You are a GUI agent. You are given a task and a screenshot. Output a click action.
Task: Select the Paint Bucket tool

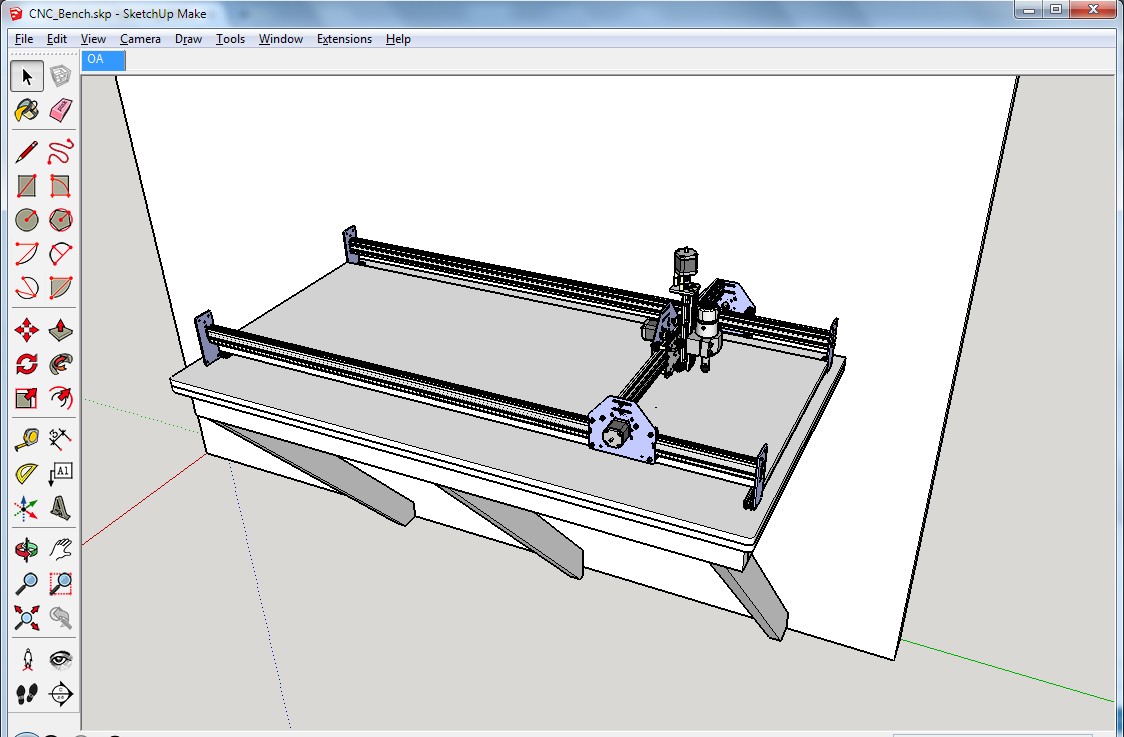pyautogui.click(x=27, y=110)
